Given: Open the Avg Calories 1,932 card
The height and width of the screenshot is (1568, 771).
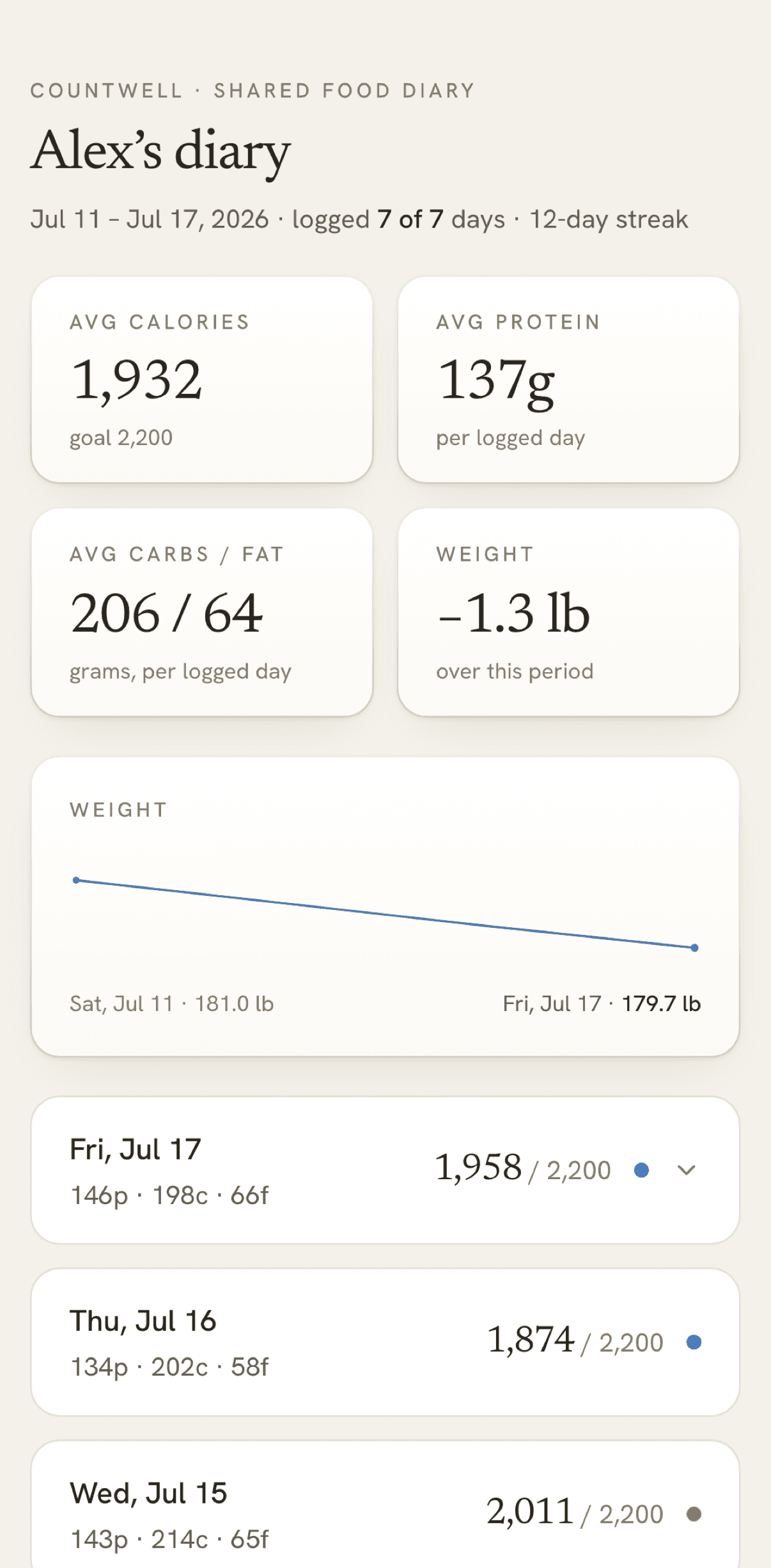Looking at the screenshot, I should [x=202, y=379].
